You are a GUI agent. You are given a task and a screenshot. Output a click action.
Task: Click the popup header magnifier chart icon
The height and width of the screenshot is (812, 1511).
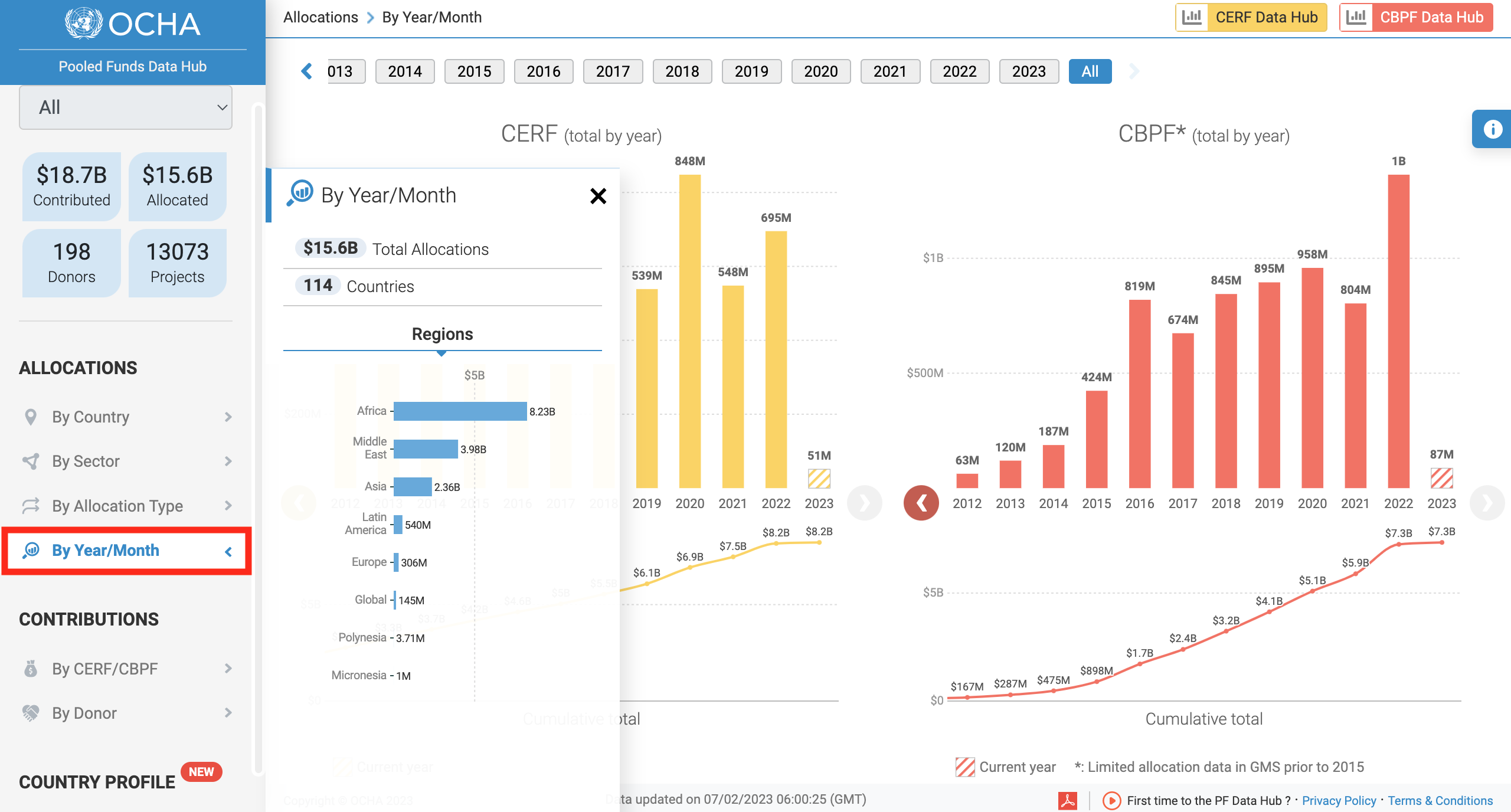pos(300,193)
